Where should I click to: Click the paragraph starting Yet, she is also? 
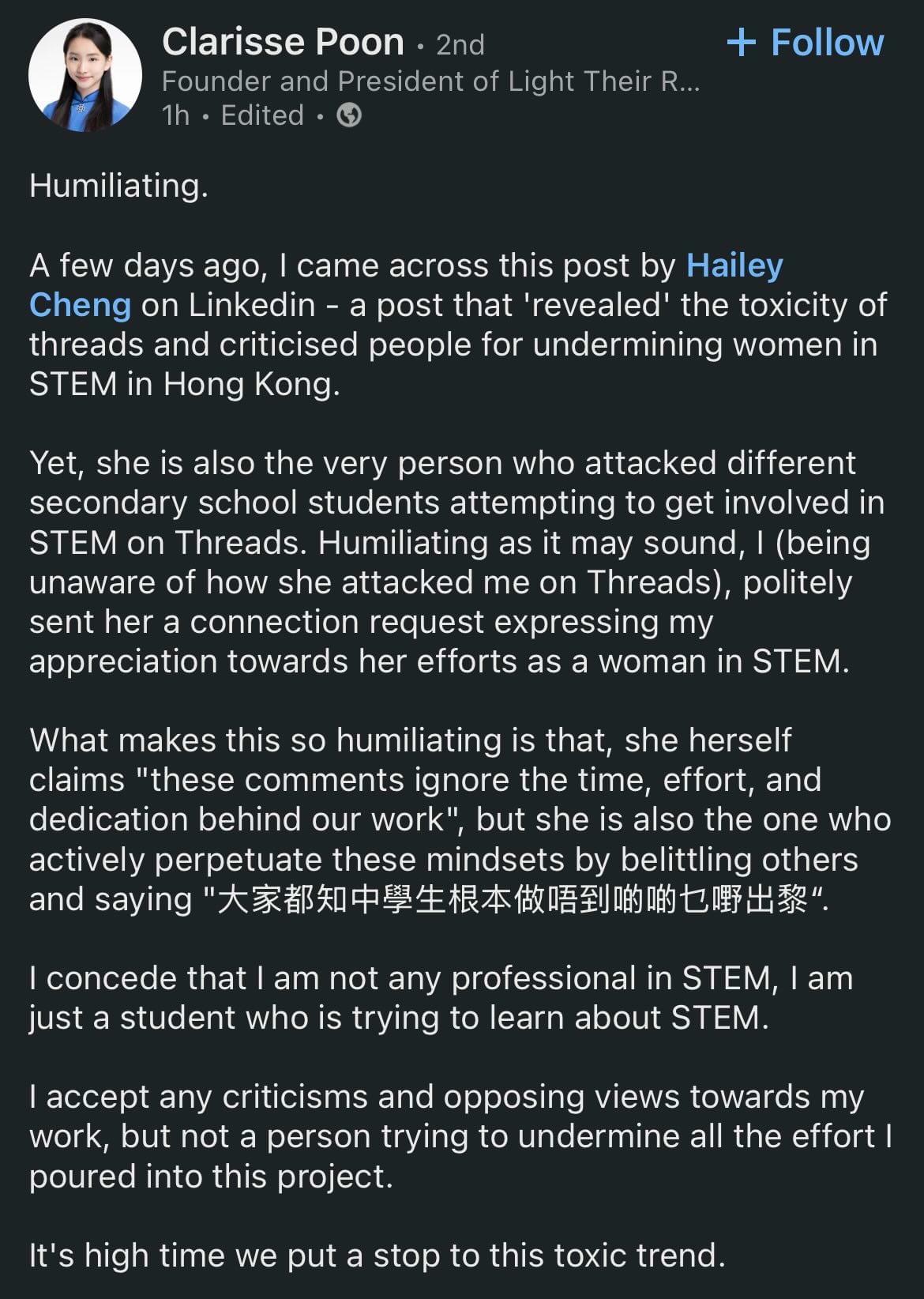(457, 562)
